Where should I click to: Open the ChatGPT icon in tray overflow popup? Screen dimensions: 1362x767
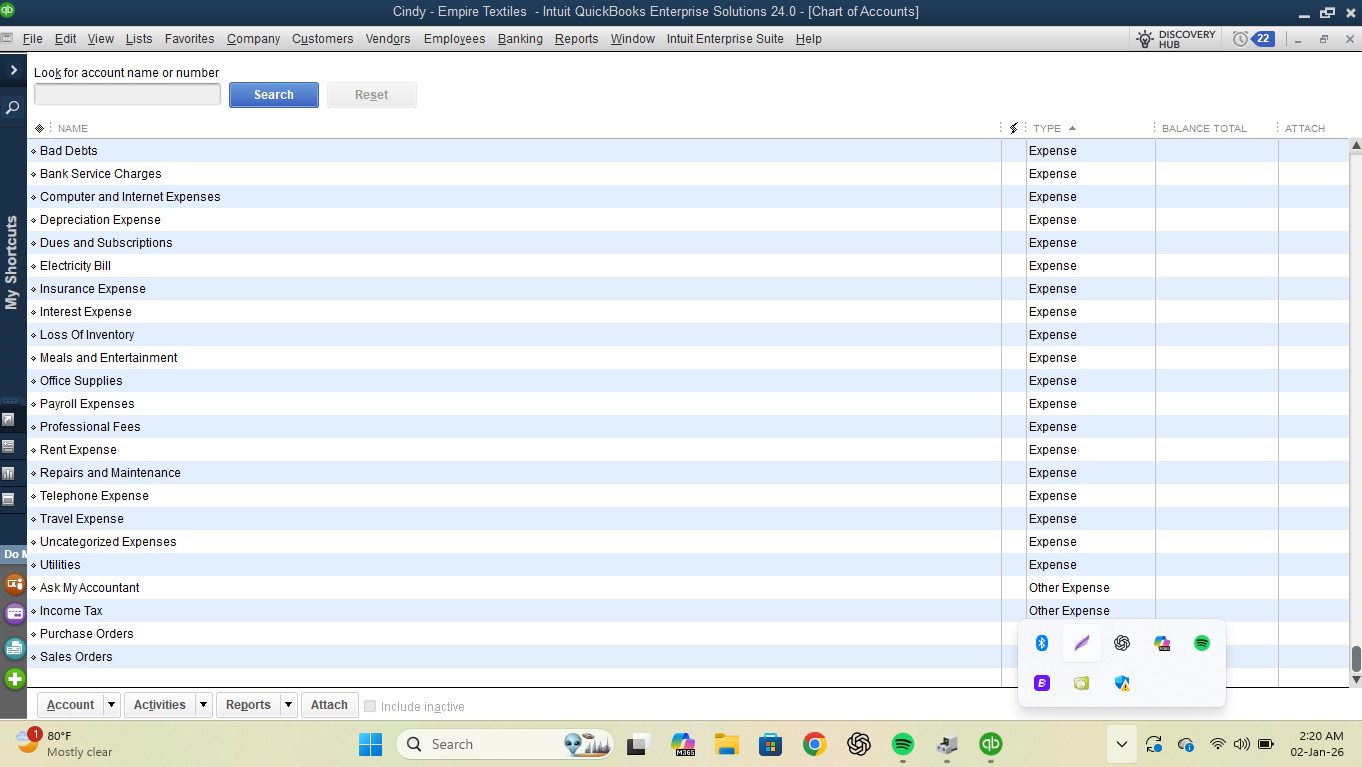click(x=1122, y=643)
